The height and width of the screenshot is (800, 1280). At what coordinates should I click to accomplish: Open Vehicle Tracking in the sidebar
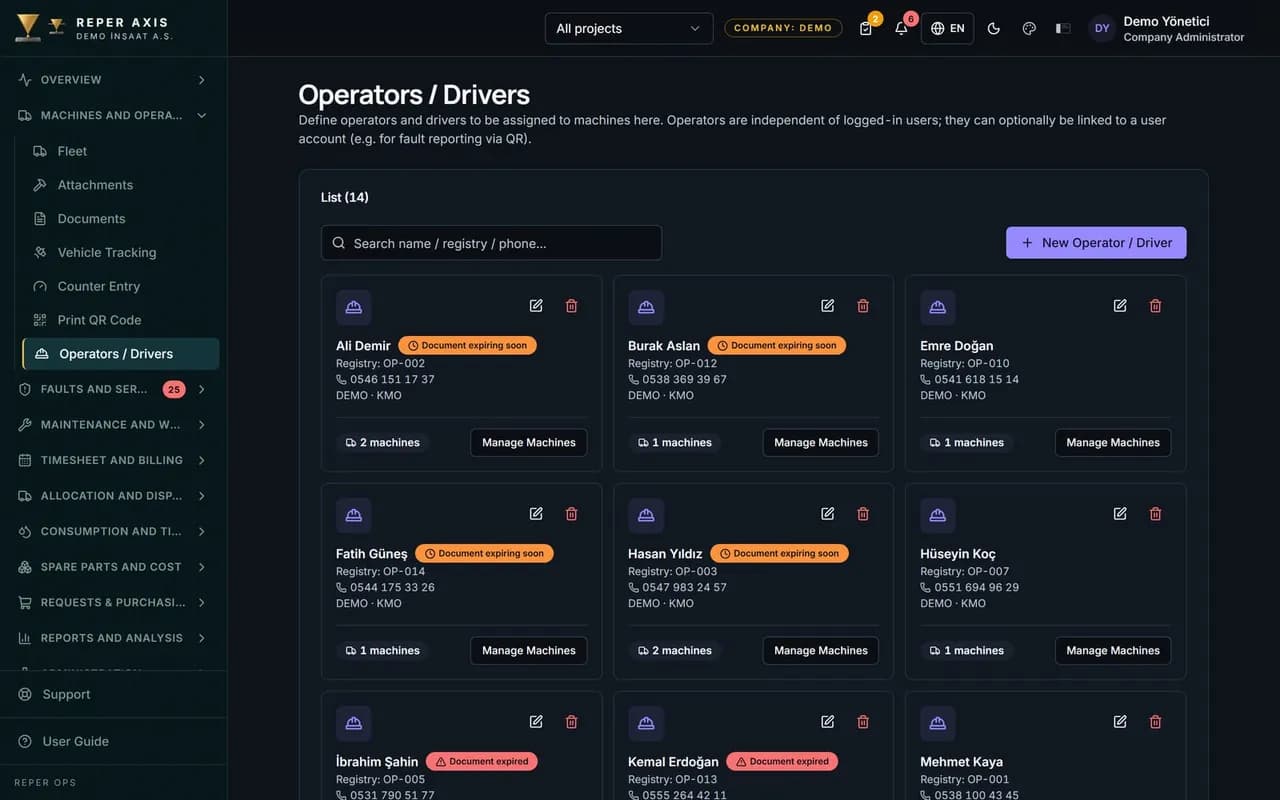click(x=121, y=253)
